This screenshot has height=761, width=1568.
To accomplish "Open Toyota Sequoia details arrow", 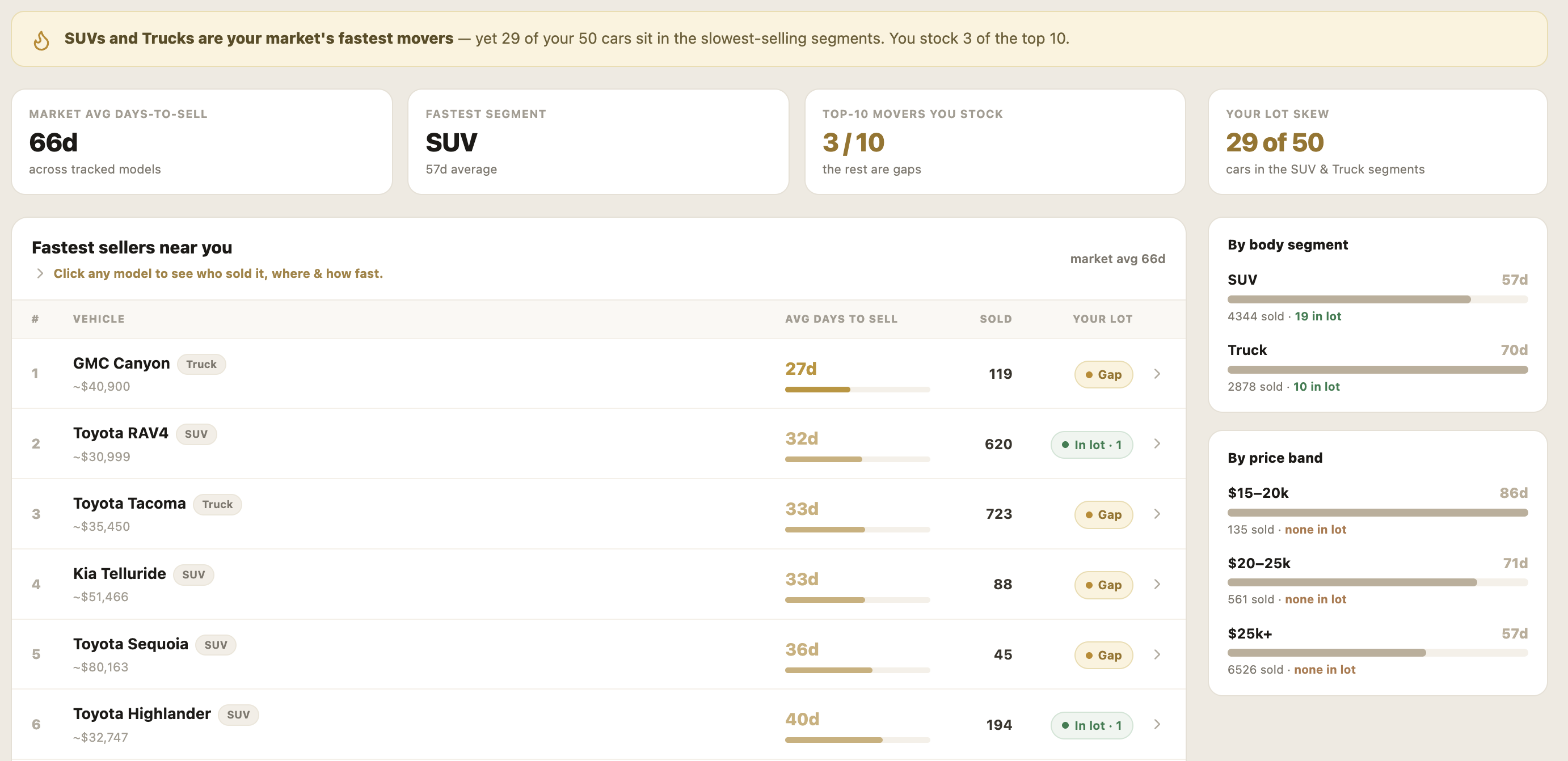I will pos(1157,654).
